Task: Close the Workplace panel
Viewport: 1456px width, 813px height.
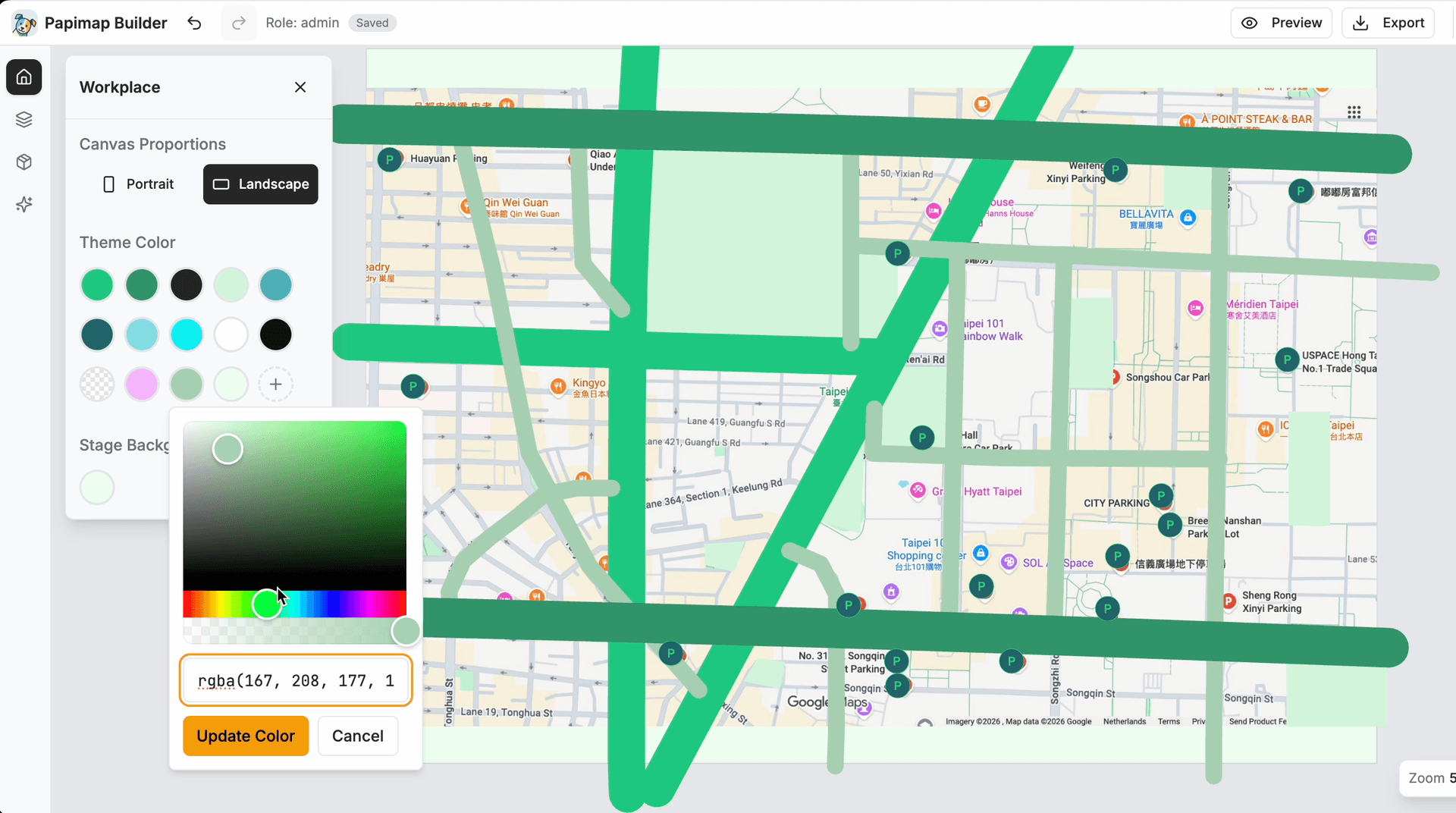Action: coord(300,87)
